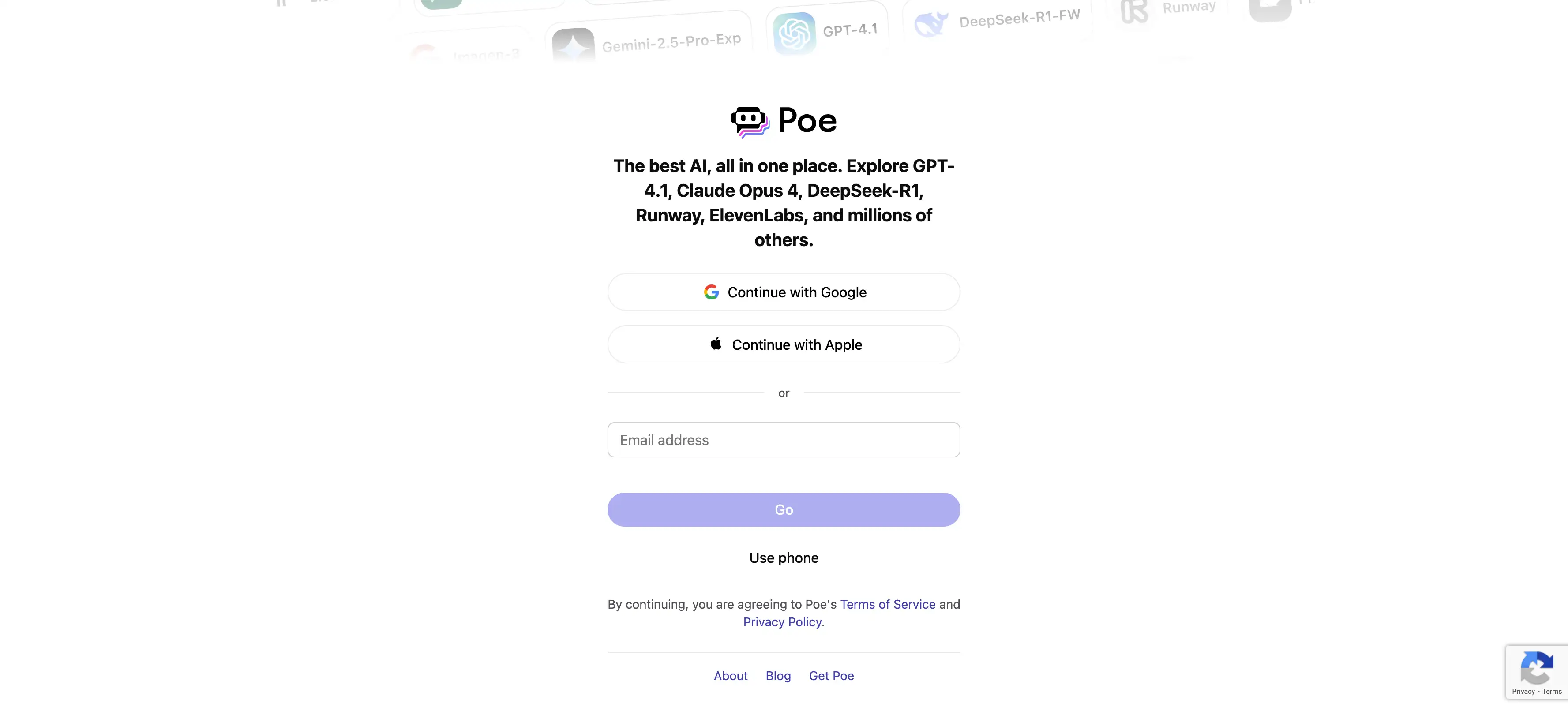Click the reCAPTCHA Privacy link

coord(1523,692)
